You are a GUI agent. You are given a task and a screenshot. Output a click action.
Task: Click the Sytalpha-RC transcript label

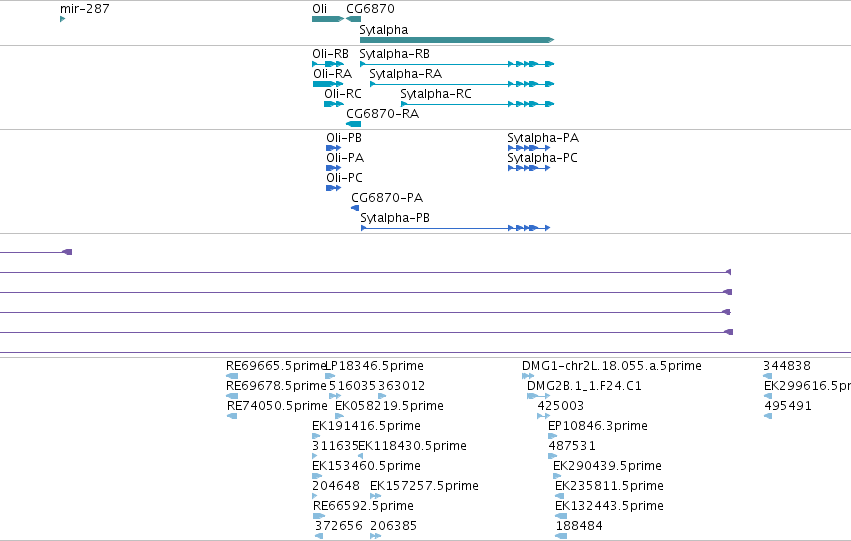coord(436,94)
